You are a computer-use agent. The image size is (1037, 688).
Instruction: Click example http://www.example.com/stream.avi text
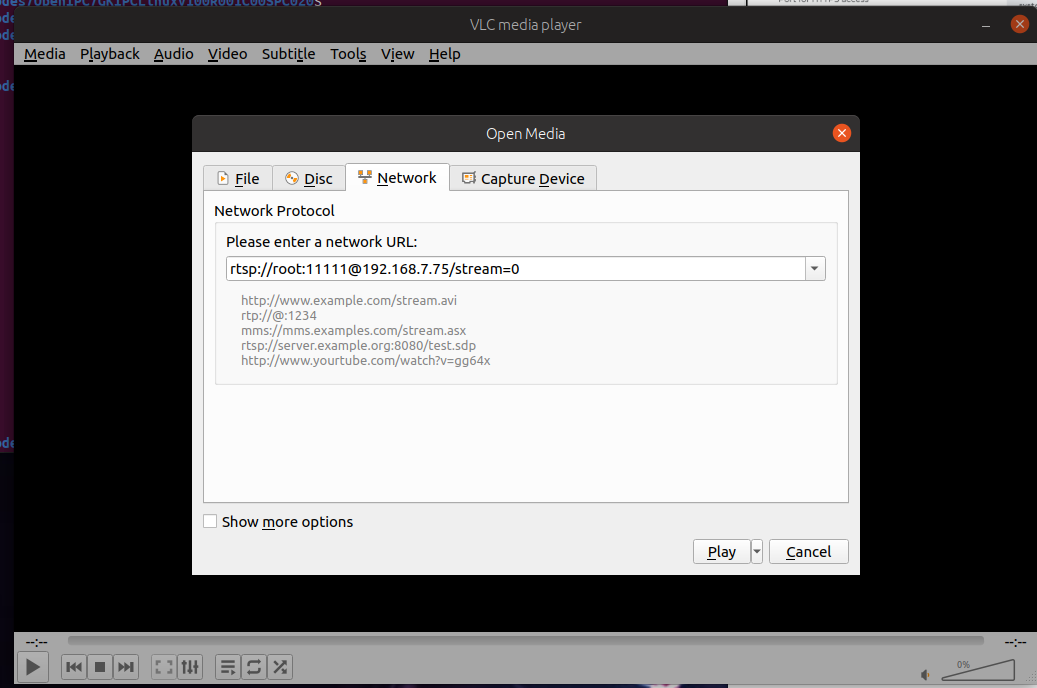point(349,300)
